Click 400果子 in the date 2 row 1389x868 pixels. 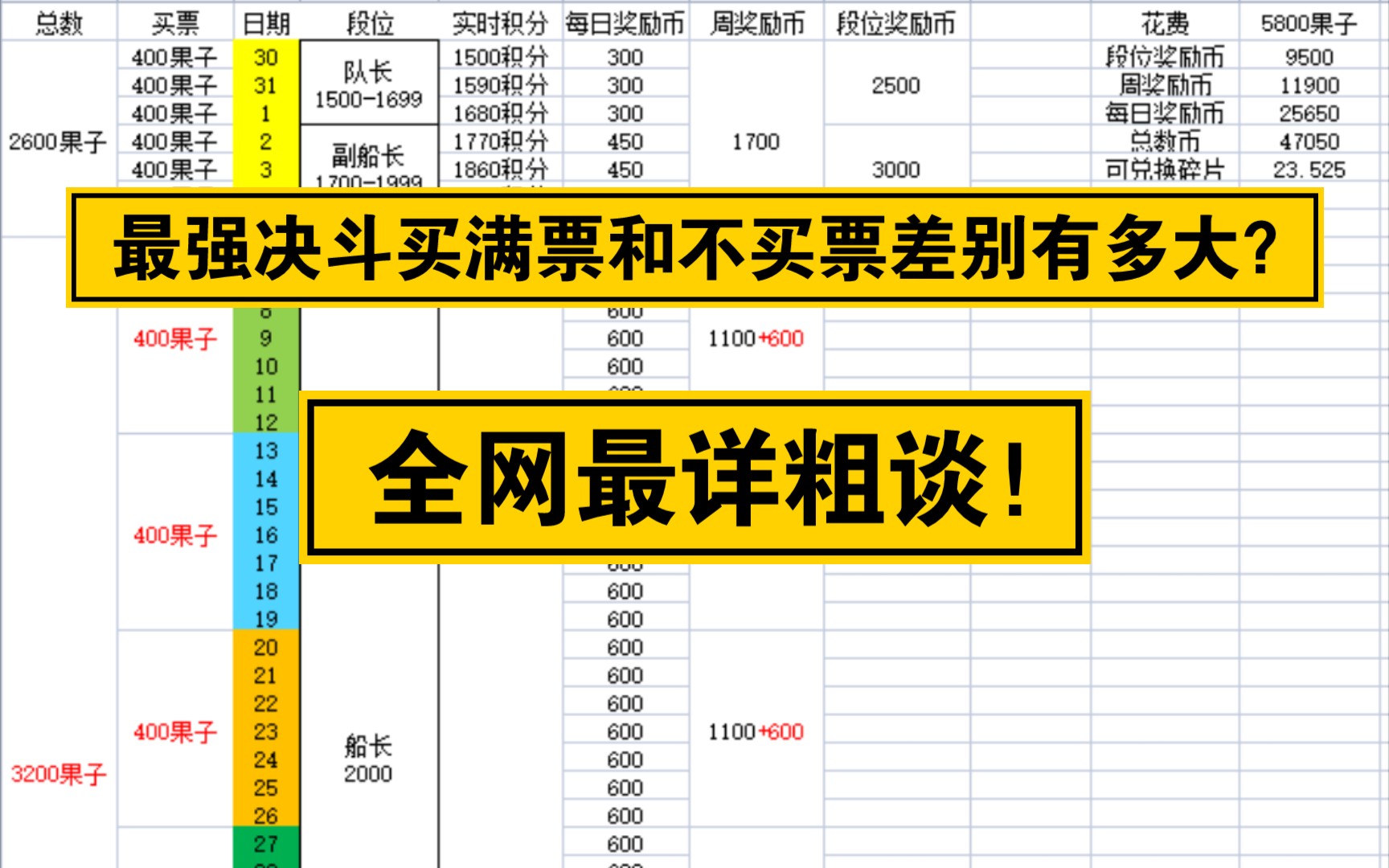pyautogui.click(x=175, y=141)
